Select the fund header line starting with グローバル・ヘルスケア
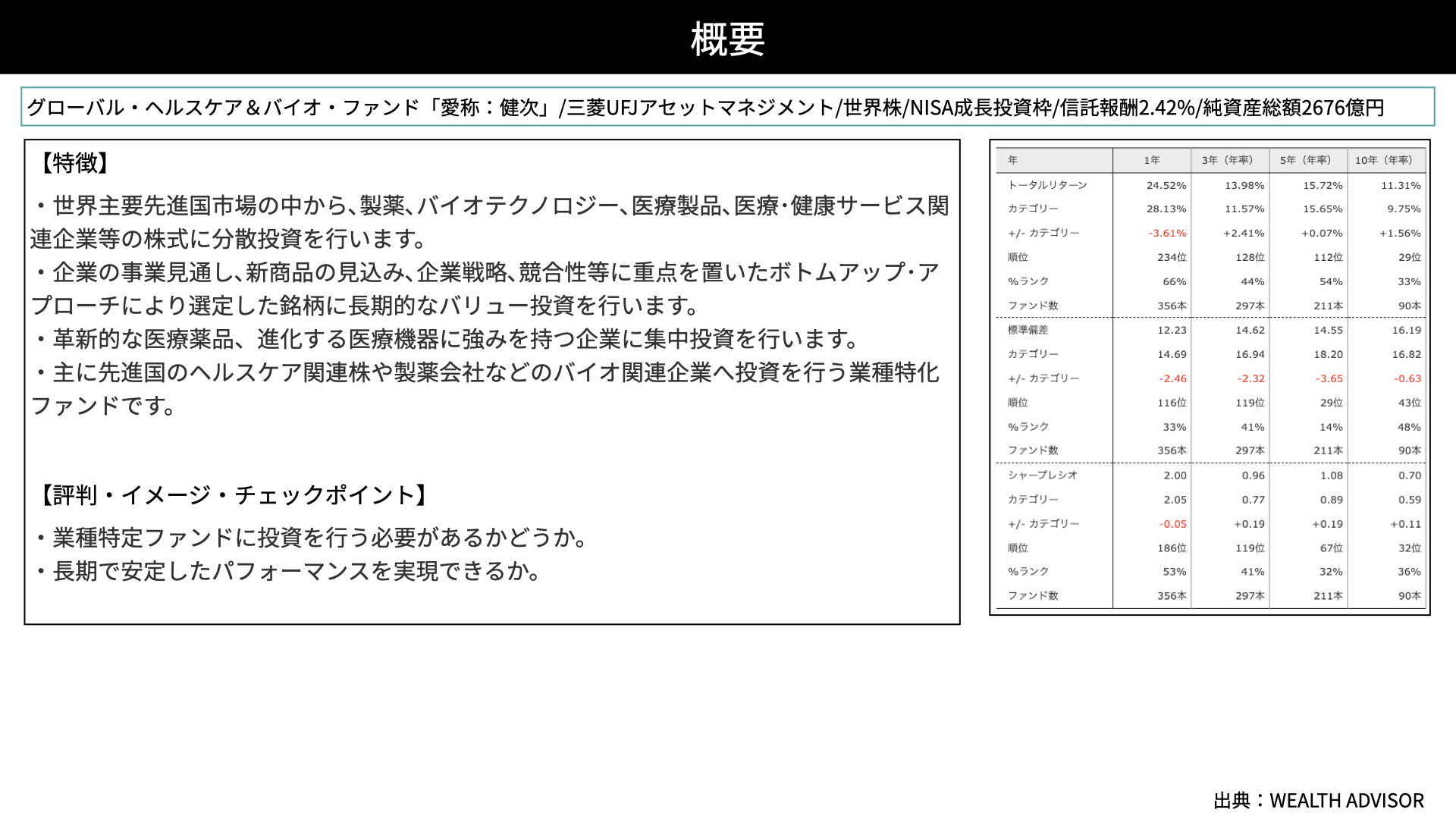 click(705, 108)
